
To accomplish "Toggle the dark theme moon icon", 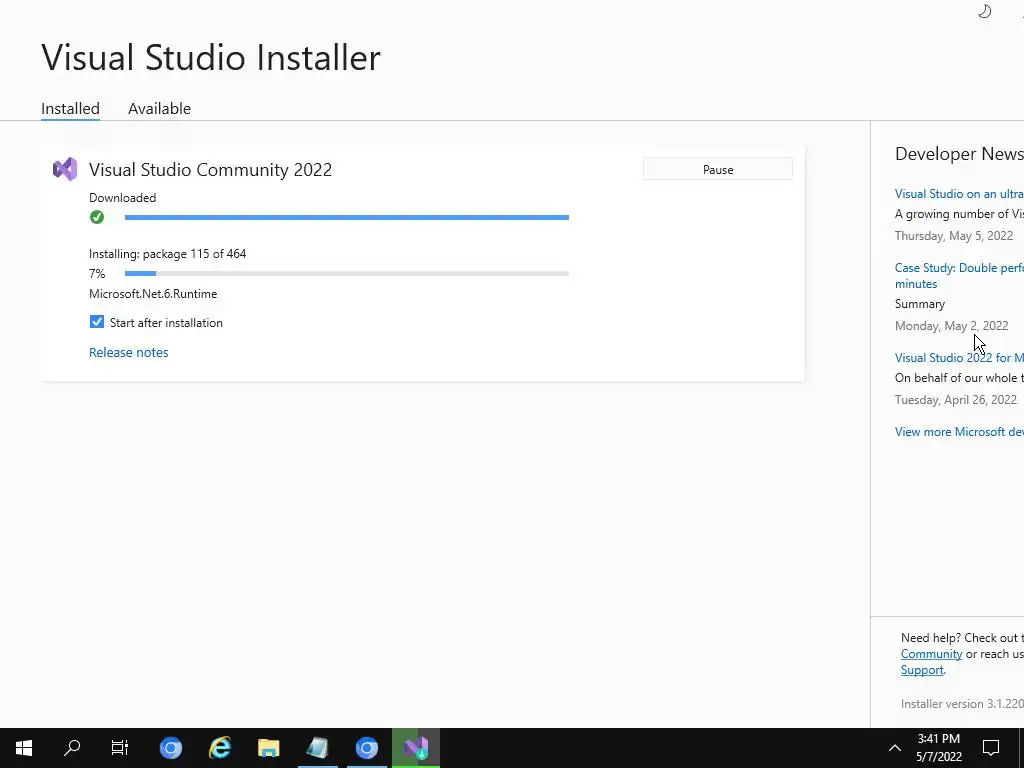I will pos(985,11).
